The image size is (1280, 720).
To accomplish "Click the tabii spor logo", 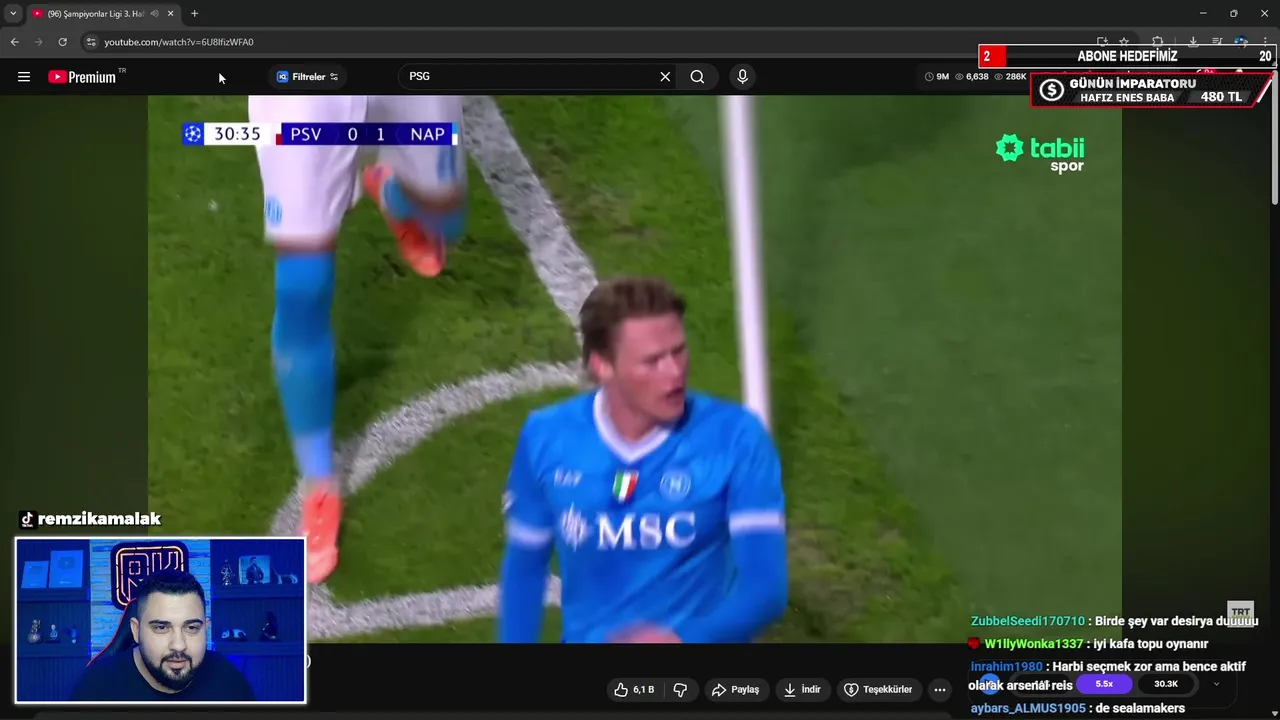I will point(1041,153).
